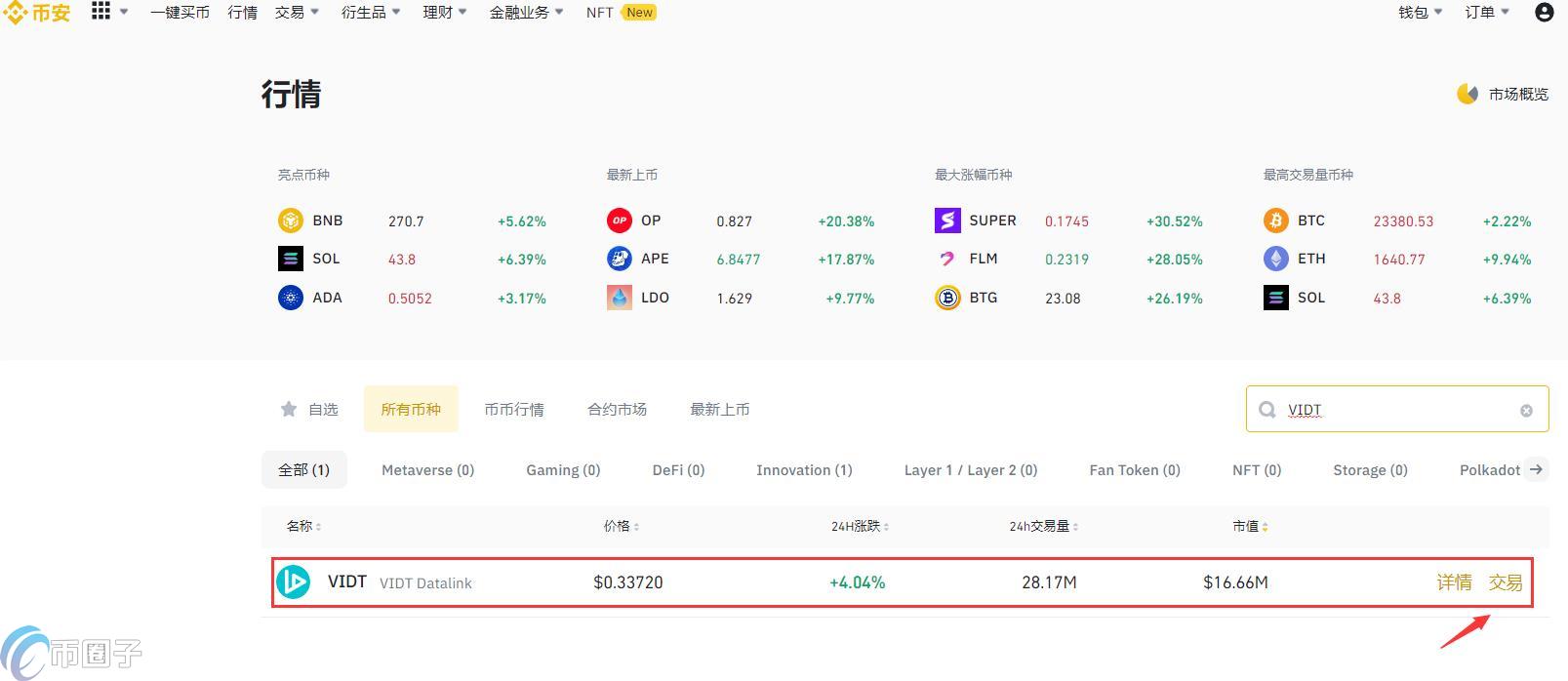Switch to the 所有币种 tab

411,409
